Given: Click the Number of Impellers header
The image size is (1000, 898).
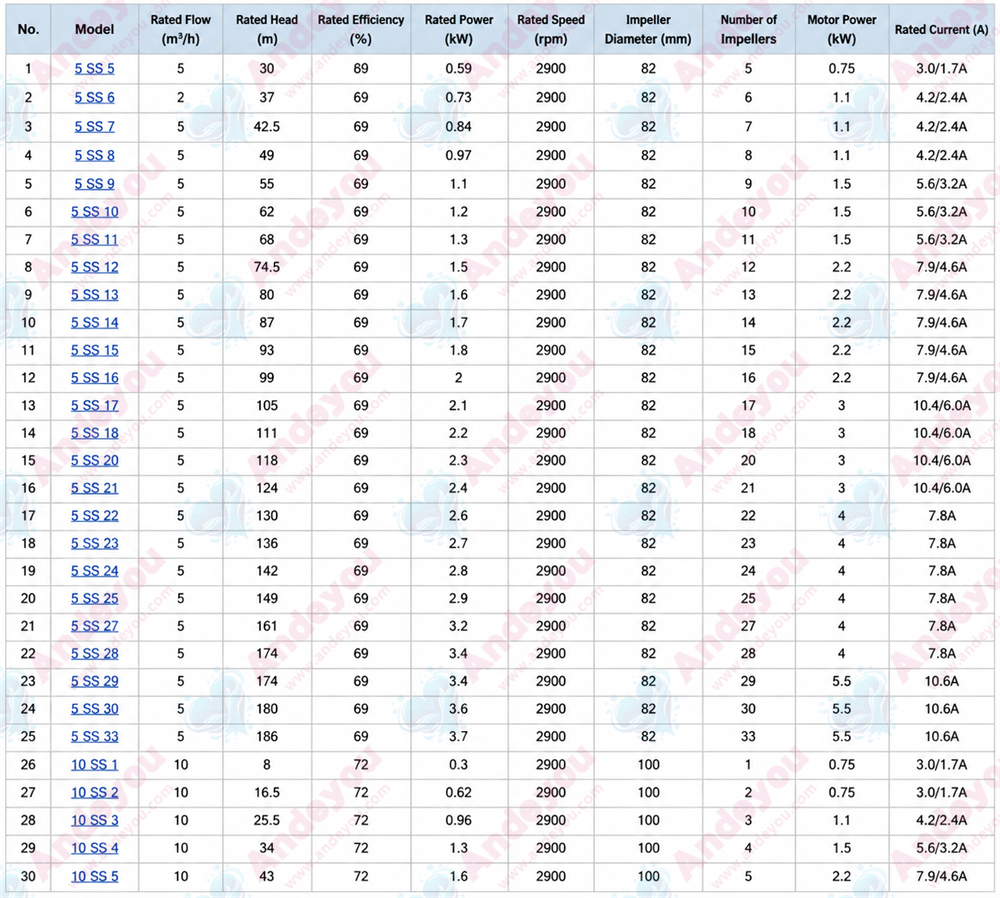Looking at the screenshot, I should [749, 29].
